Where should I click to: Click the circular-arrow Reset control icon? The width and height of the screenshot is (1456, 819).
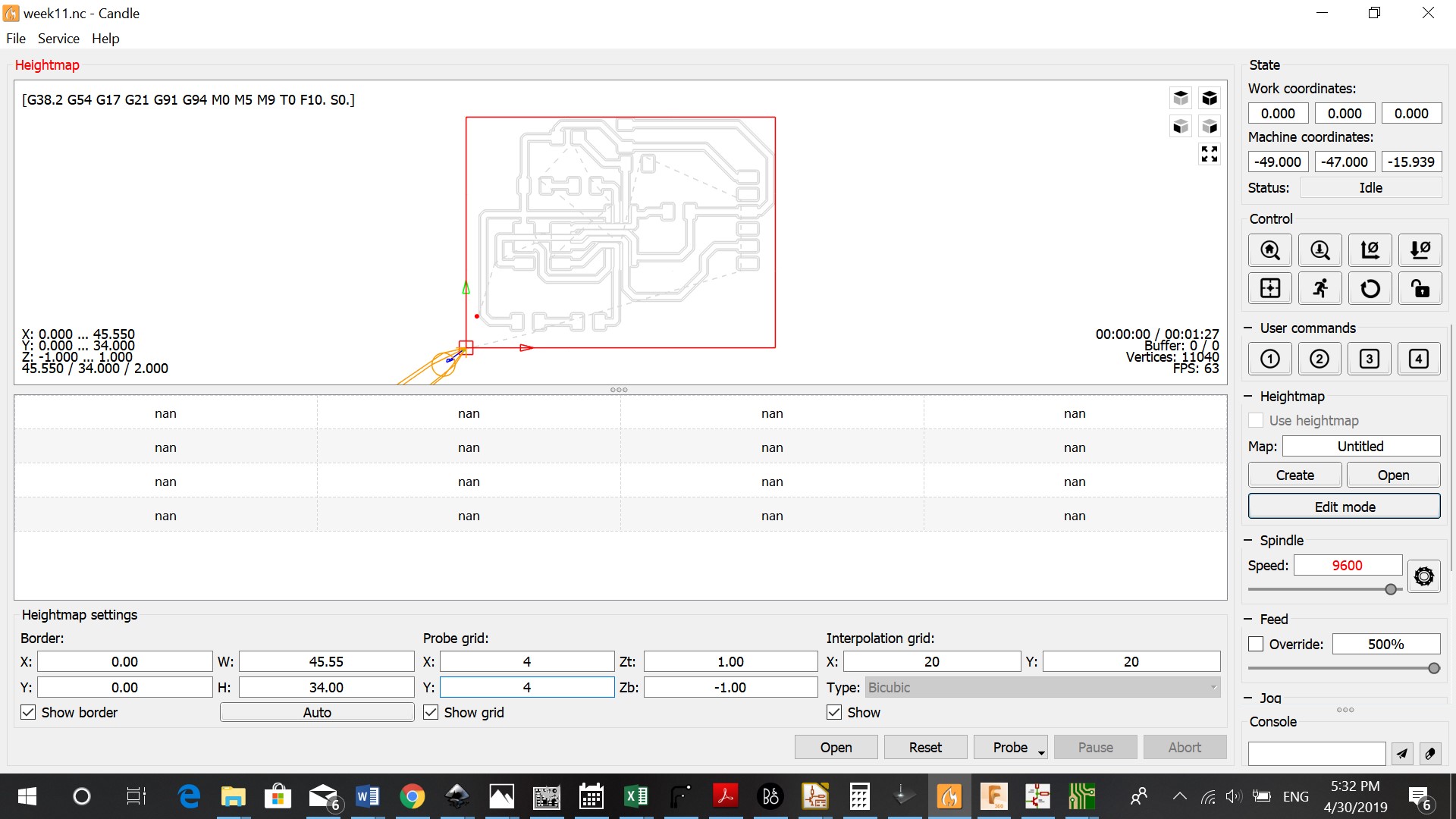point(1370,288)
